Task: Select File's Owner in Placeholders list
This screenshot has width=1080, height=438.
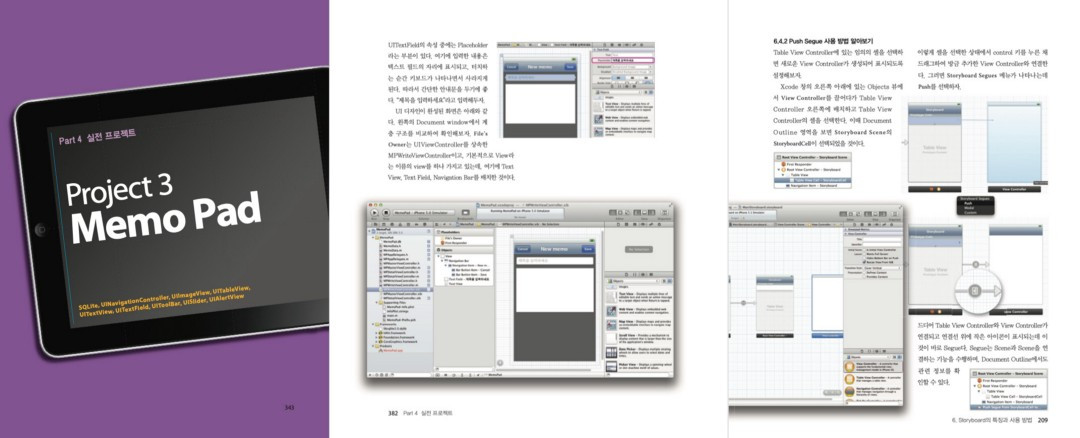Action: point(453,238)
